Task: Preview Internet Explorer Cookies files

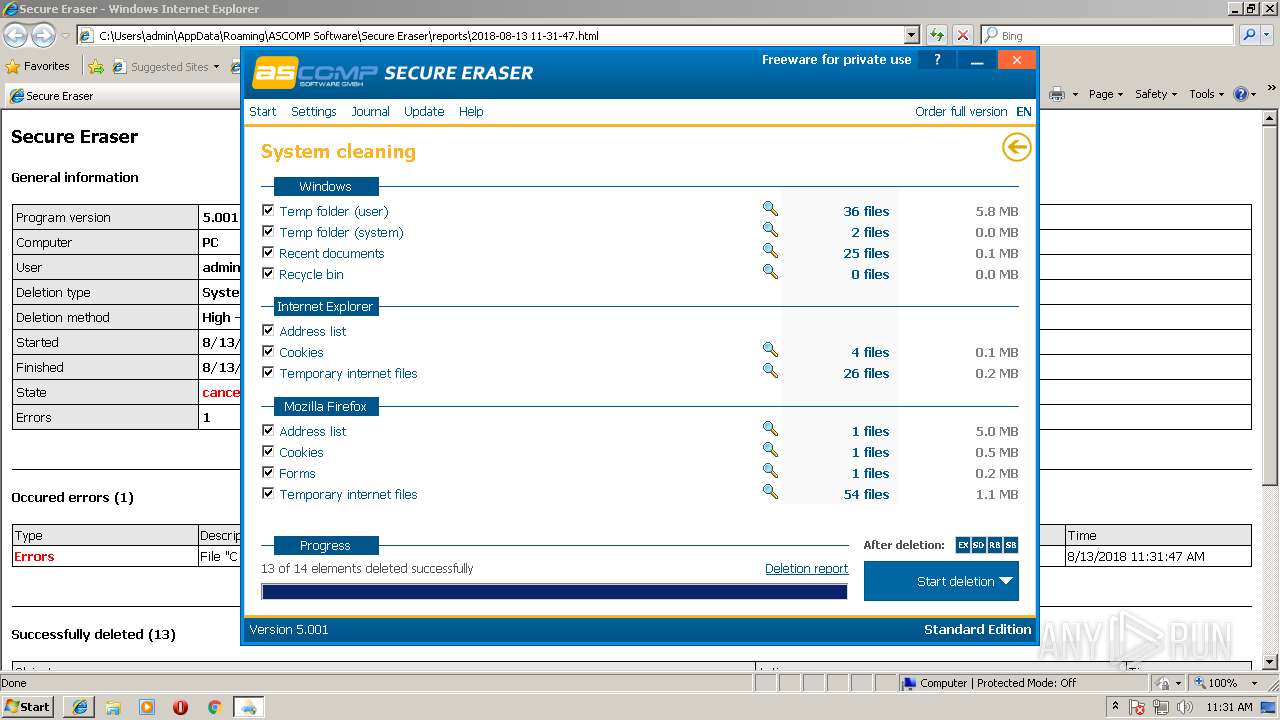Action: point(770,350)
